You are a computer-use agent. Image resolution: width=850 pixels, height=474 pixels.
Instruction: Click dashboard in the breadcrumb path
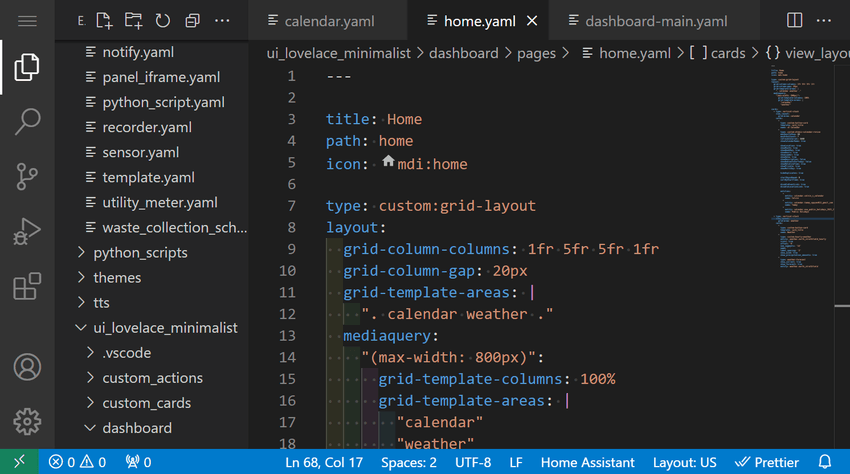coord(463,53)
